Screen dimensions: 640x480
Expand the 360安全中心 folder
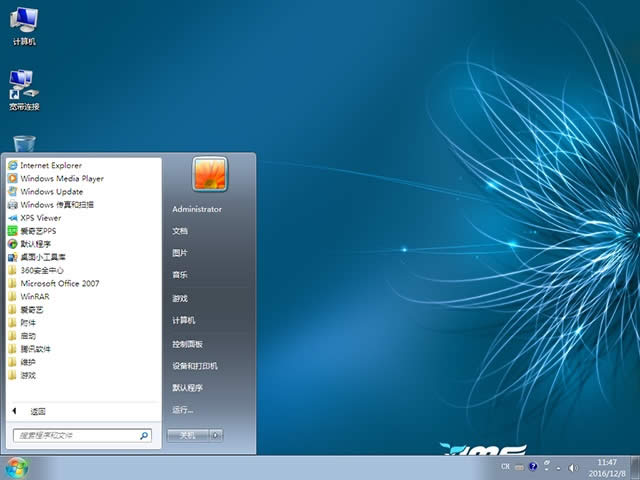pos(42,270)
